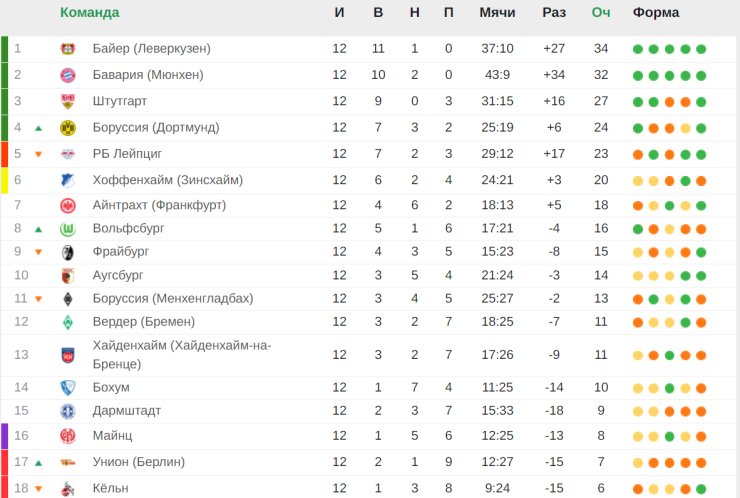
Task: Open the Stuttgart team logo
Action: coord(68,101)
